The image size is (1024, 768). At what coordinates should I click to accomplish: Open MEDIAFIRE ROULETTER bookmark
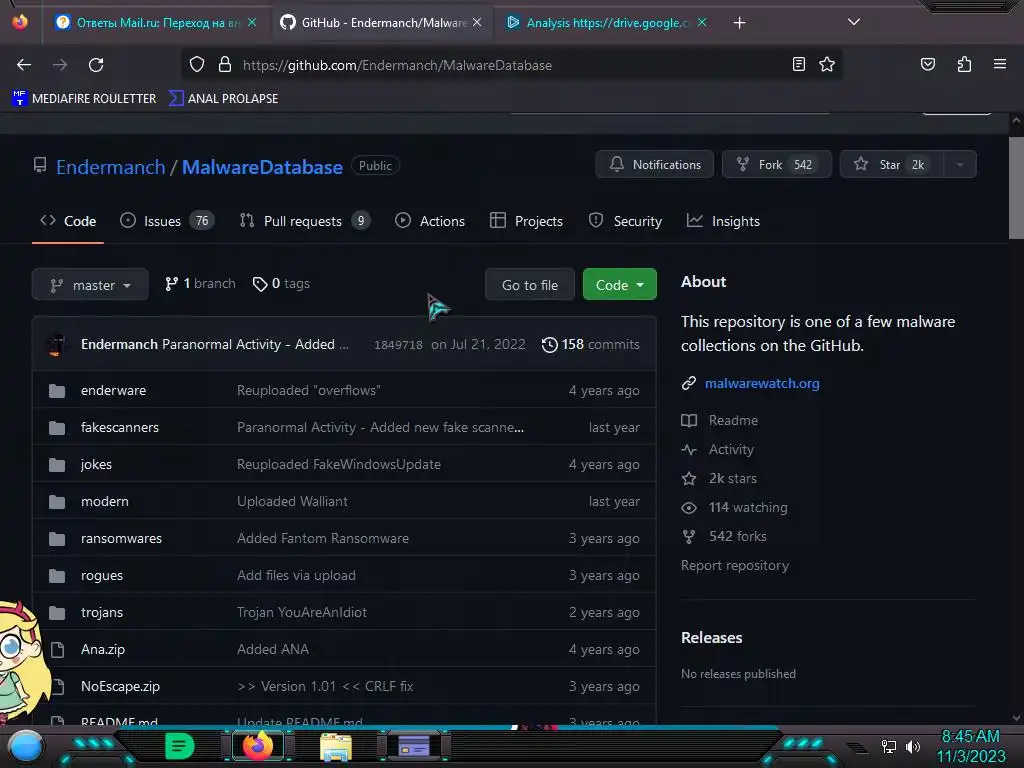click(84, 99)
